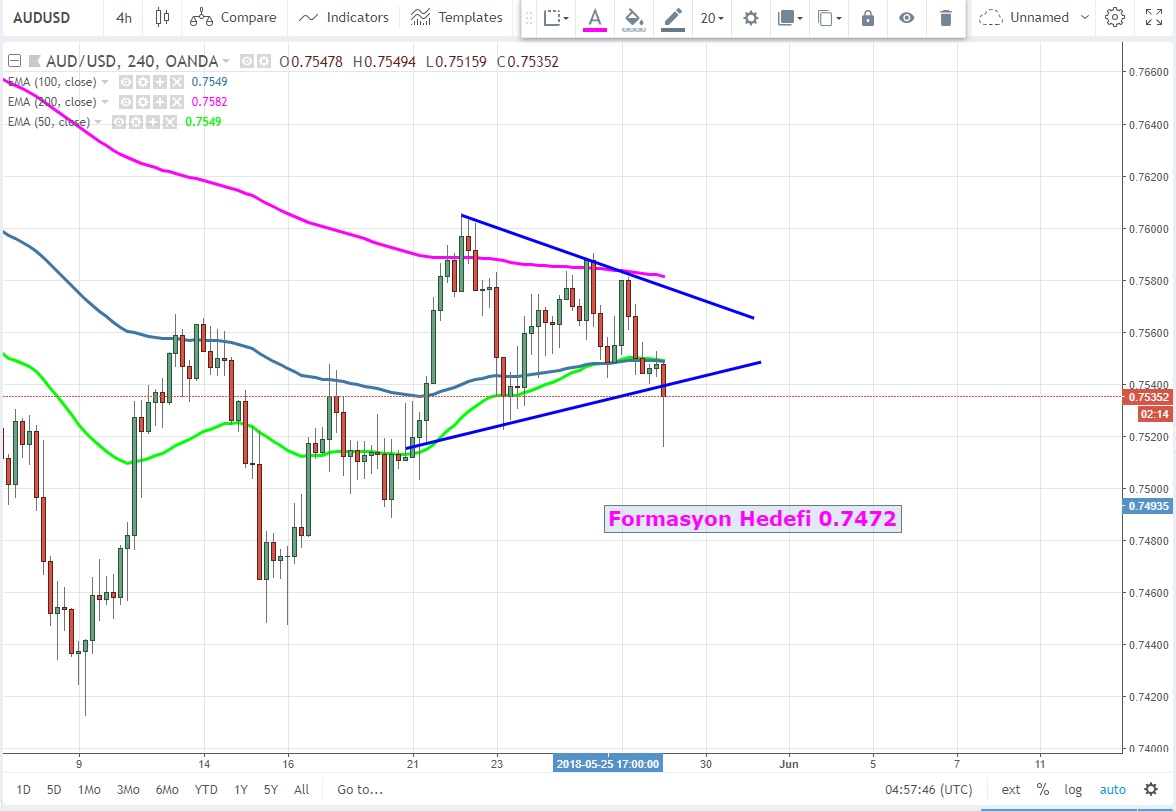This screenshot has width=1176, height=811.
Task: Open the Indicators dialog
Action: (344, 17)
